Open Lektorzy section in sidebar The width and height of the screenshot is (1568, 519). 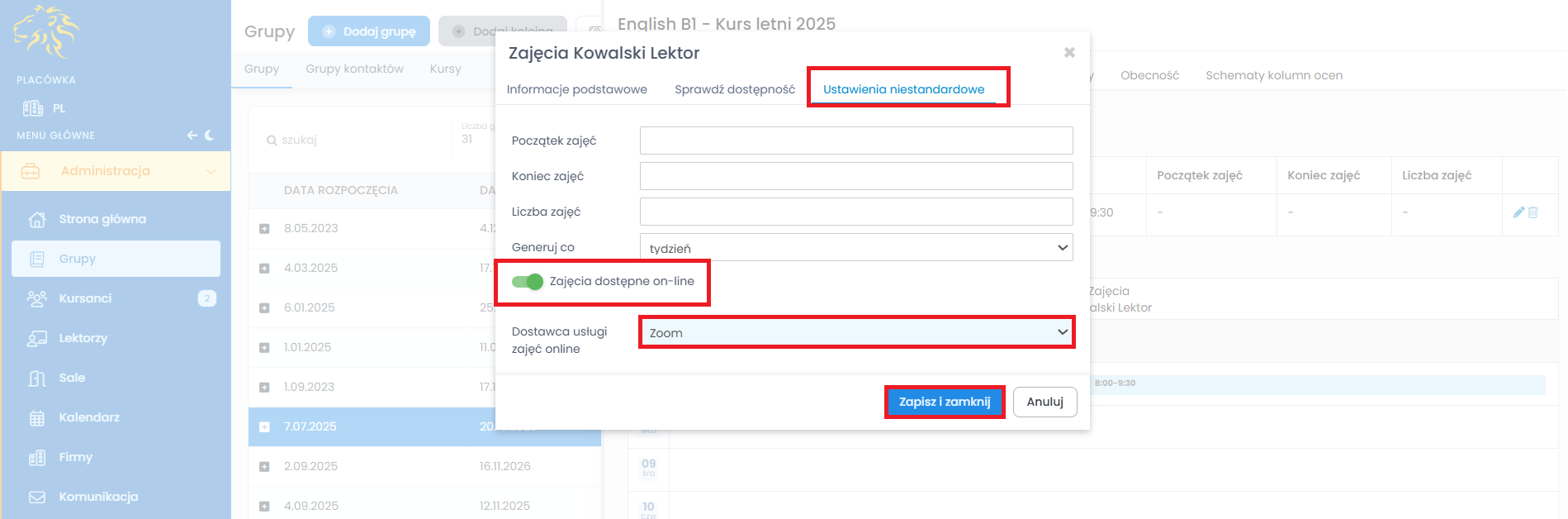point(83,338)
